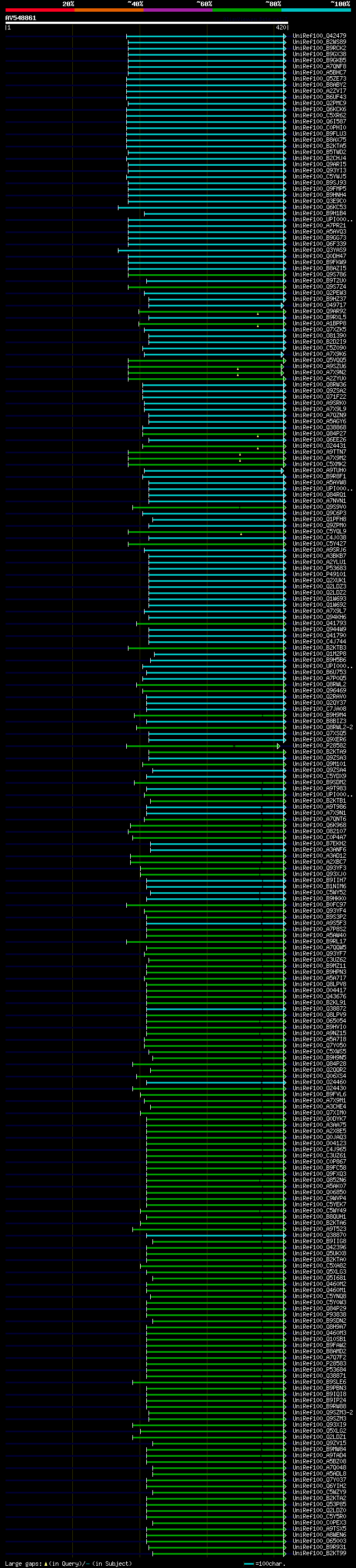
Task: Open entry UniRef100_B7EKH2
Action: (x=319, y=844)
